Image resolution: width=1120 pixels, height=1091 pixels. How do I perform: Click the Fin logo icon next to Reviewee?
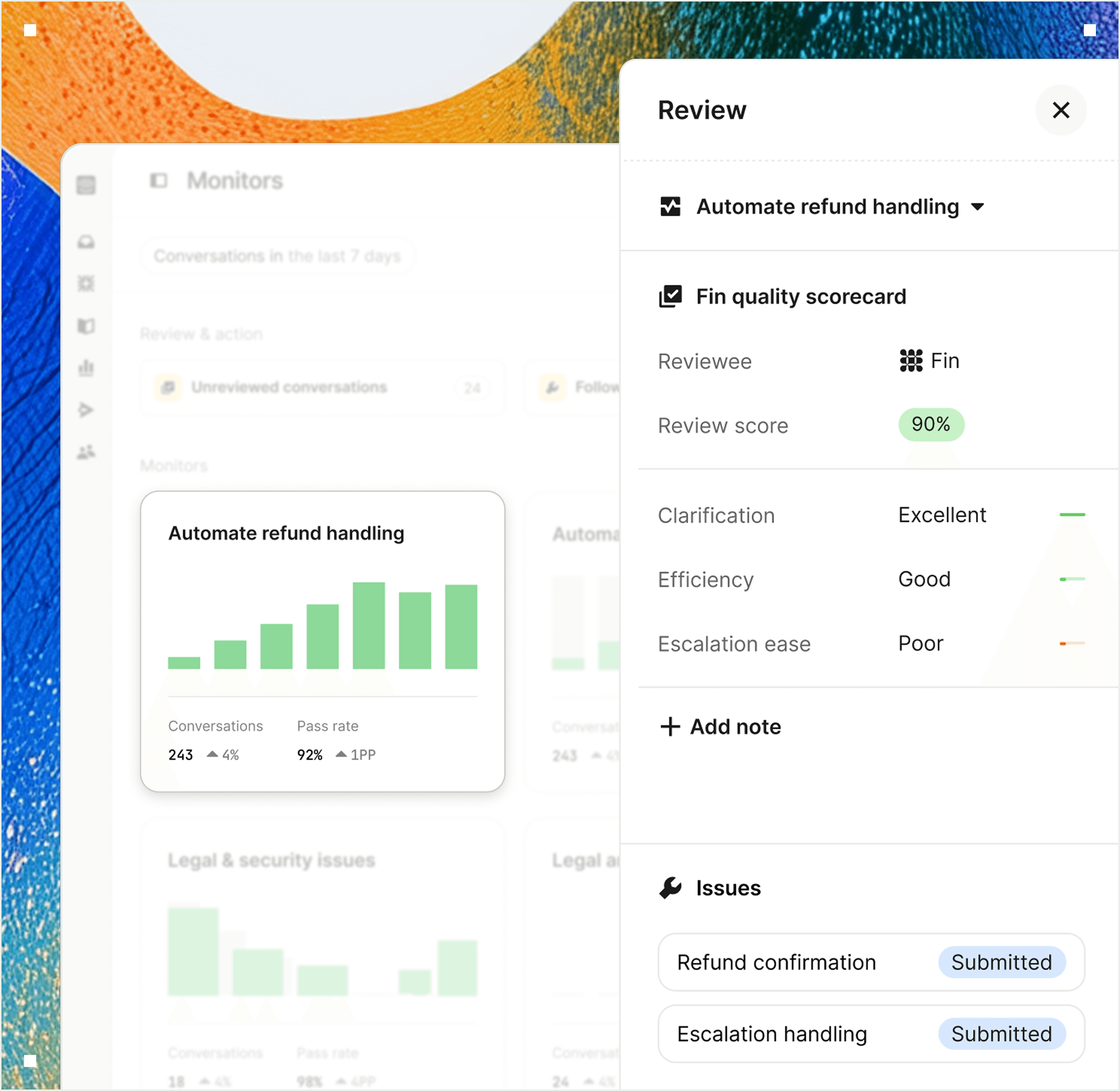[x=911, y=360]
